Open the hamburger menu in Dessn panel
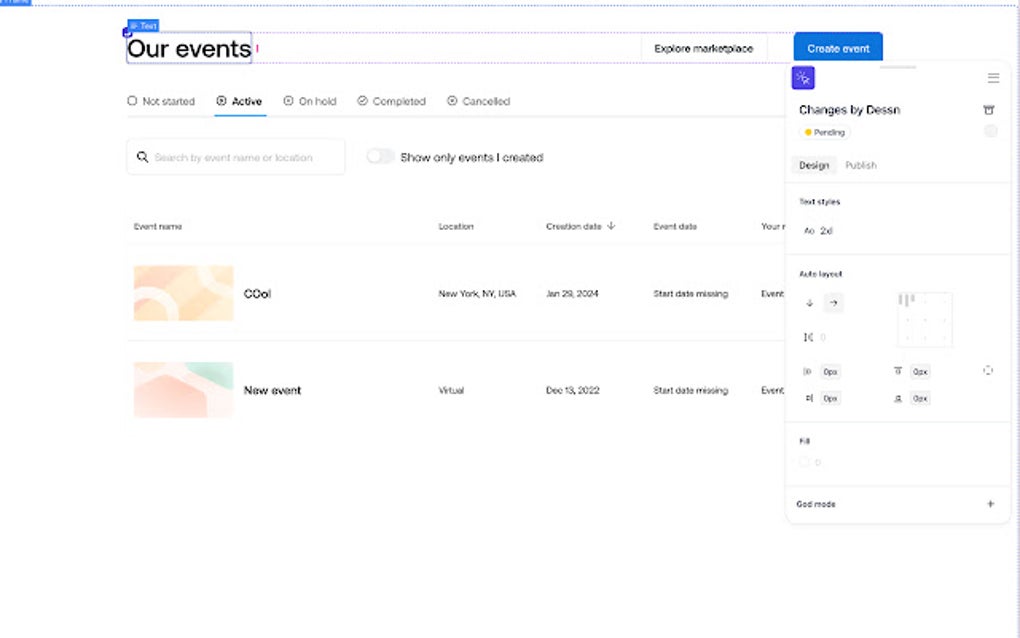The image size is (1020, 638). click(x=993, y=78)
